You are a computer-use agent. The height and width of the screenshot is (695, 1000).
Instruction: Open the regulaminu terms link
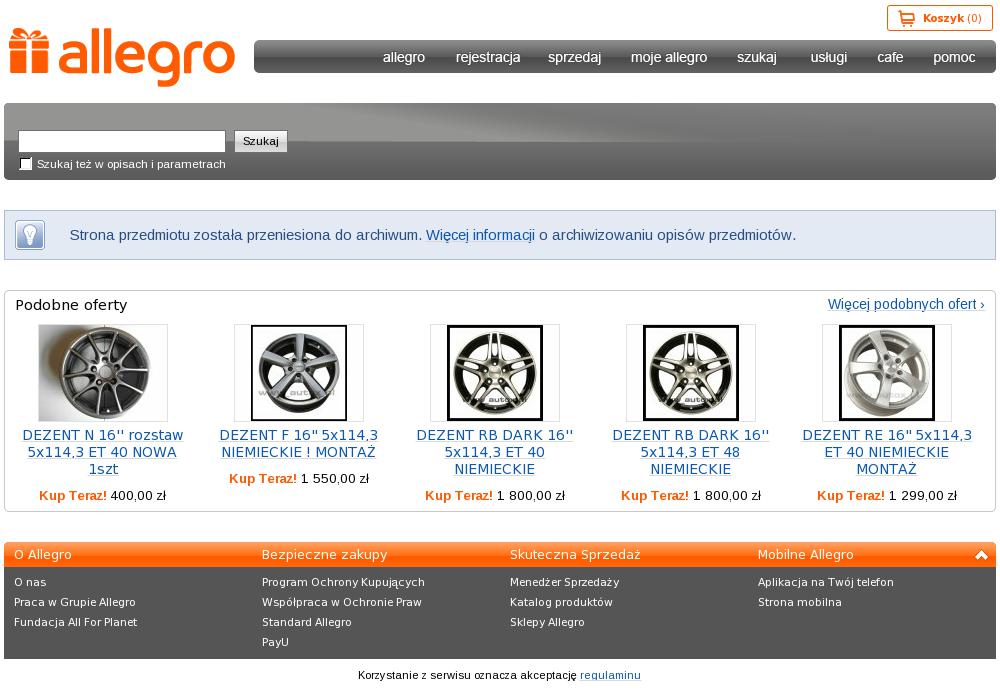(610, 675)
